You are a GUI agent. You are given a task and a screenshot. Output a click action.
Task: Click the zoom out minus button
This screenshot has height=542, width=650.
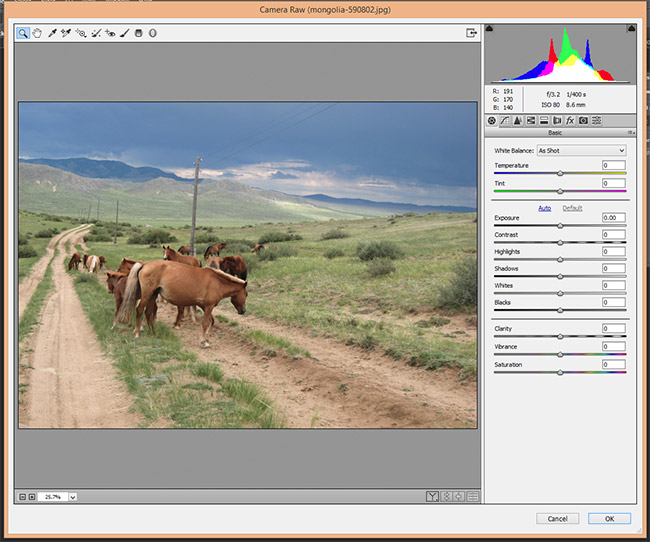click(23, 497)
